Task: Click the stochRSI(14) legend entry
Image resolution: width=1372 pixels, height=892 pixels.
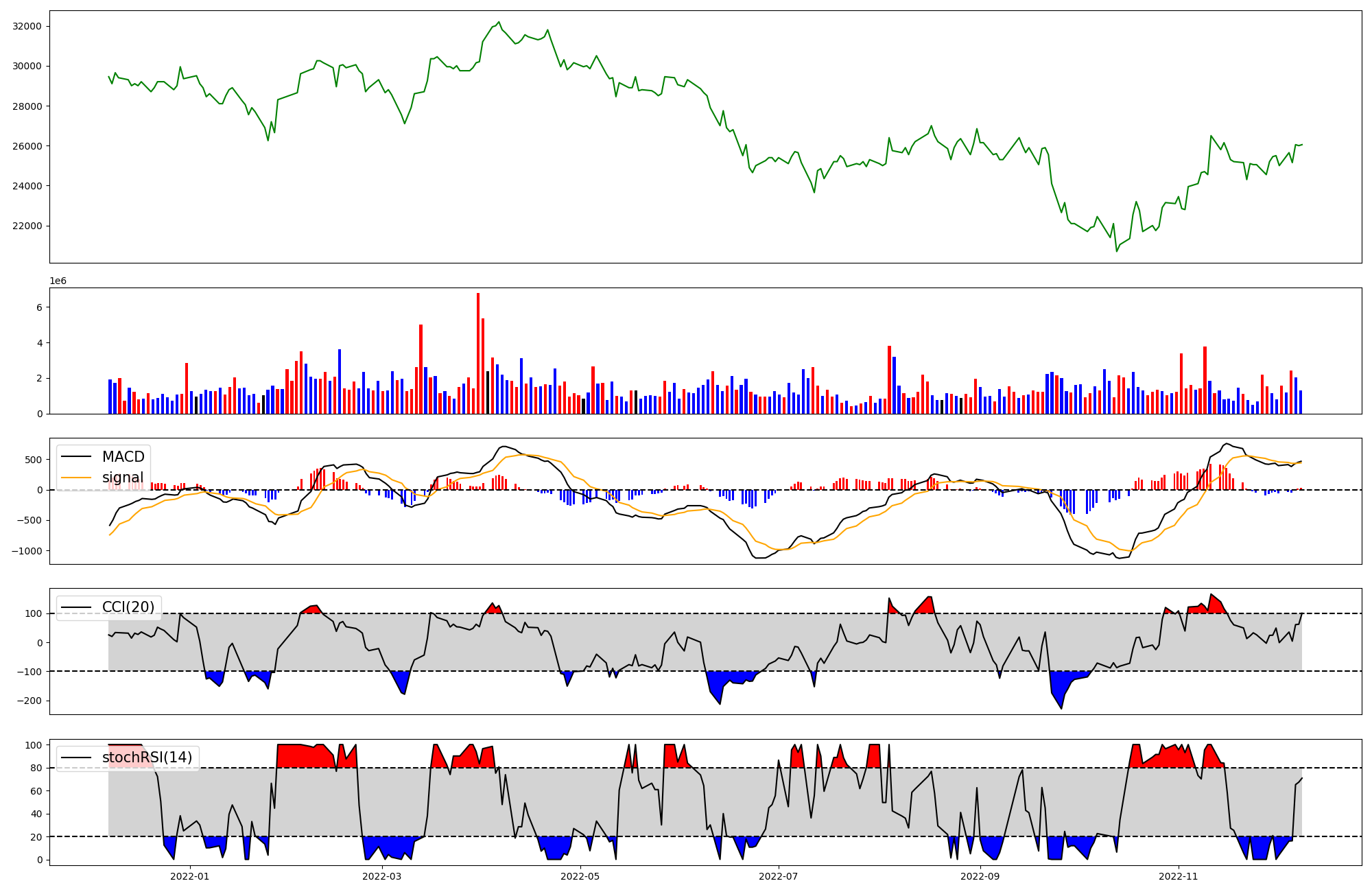Action: click(147, 758)
